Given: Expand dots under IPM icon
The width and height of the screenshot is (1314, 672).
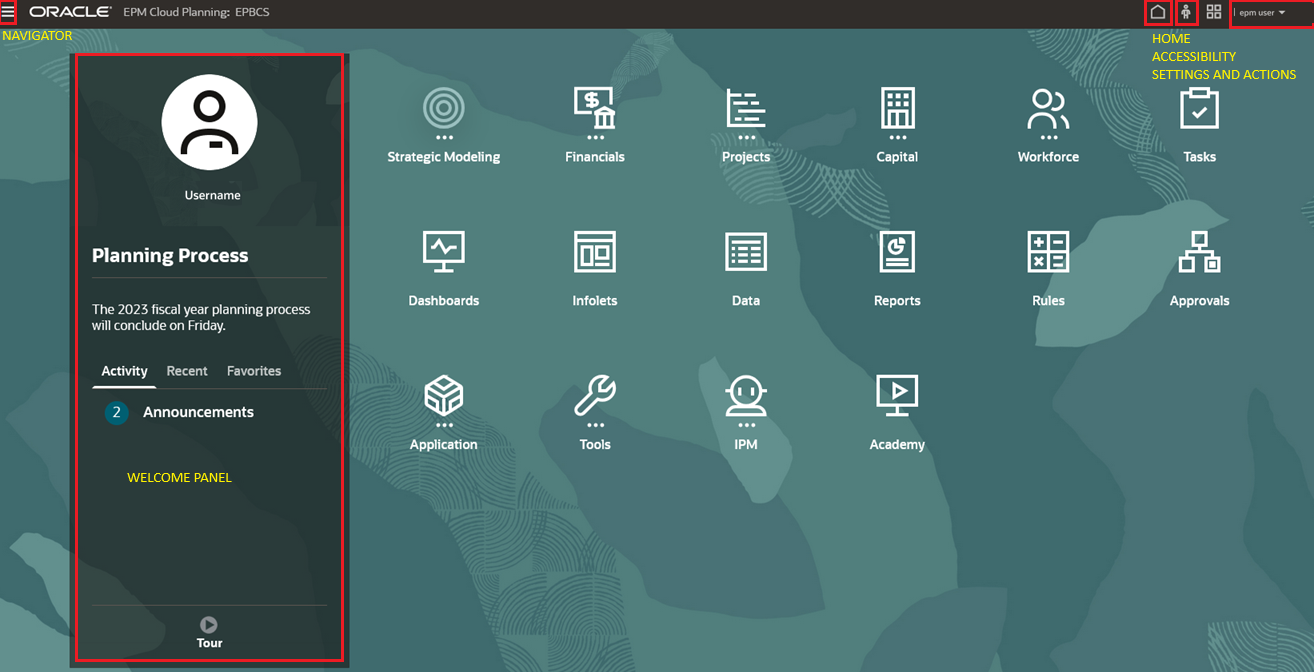Looking at the screenshot, I should (746, 426).
